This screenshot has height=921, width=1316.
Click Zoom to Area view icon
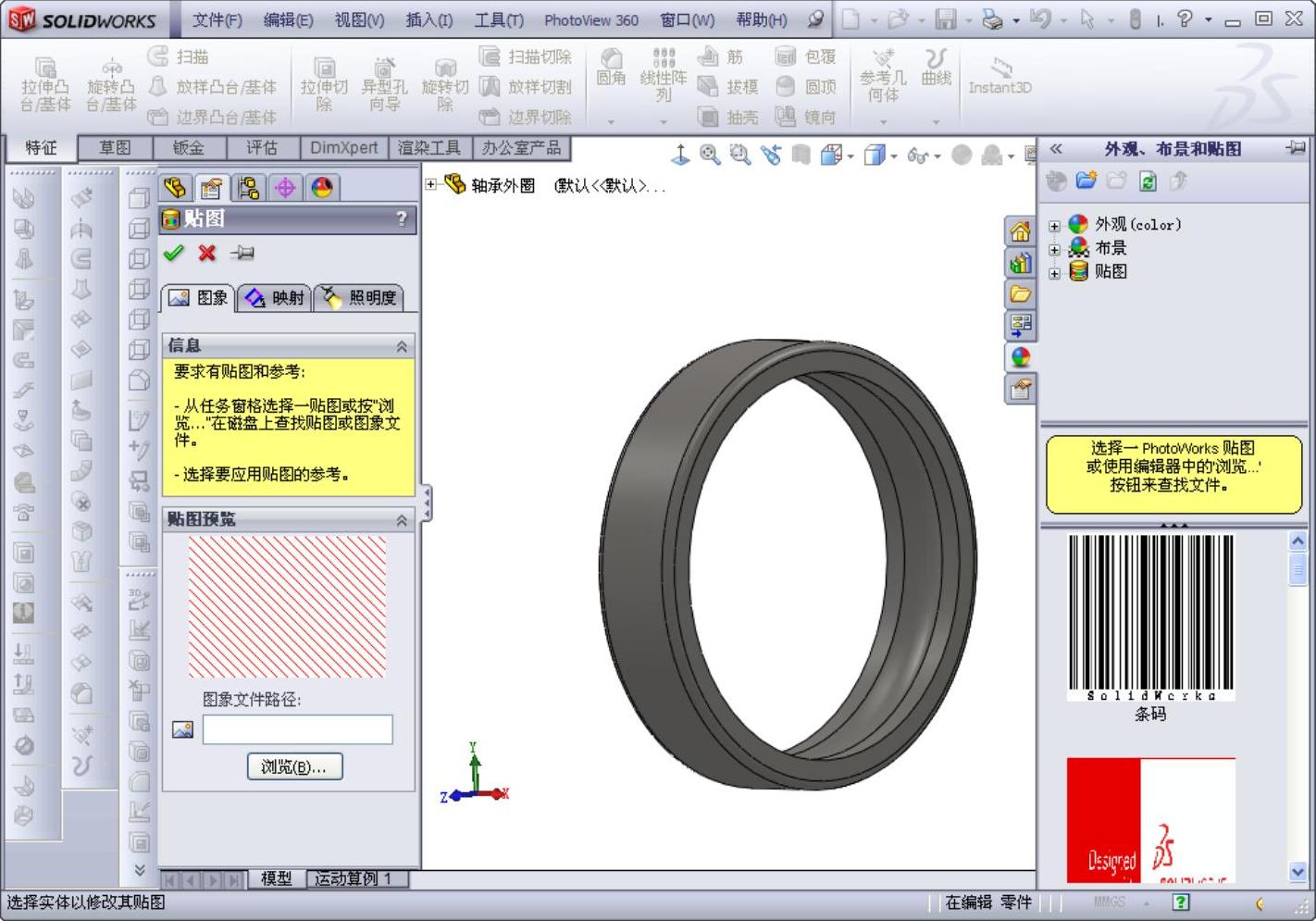click(739, 155)
